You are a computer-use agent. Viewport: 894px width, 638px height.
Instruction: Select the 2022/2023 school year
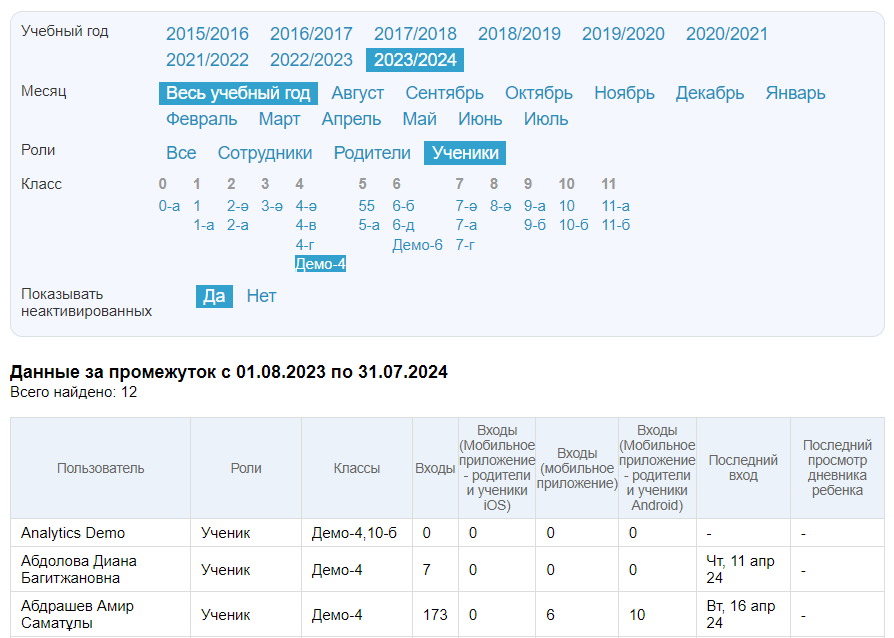311,60
